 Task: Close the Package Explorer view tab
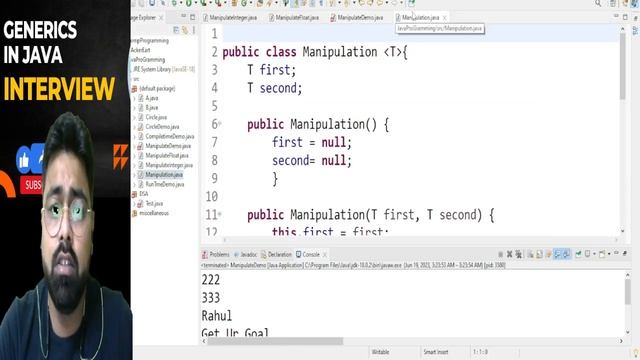161,18
